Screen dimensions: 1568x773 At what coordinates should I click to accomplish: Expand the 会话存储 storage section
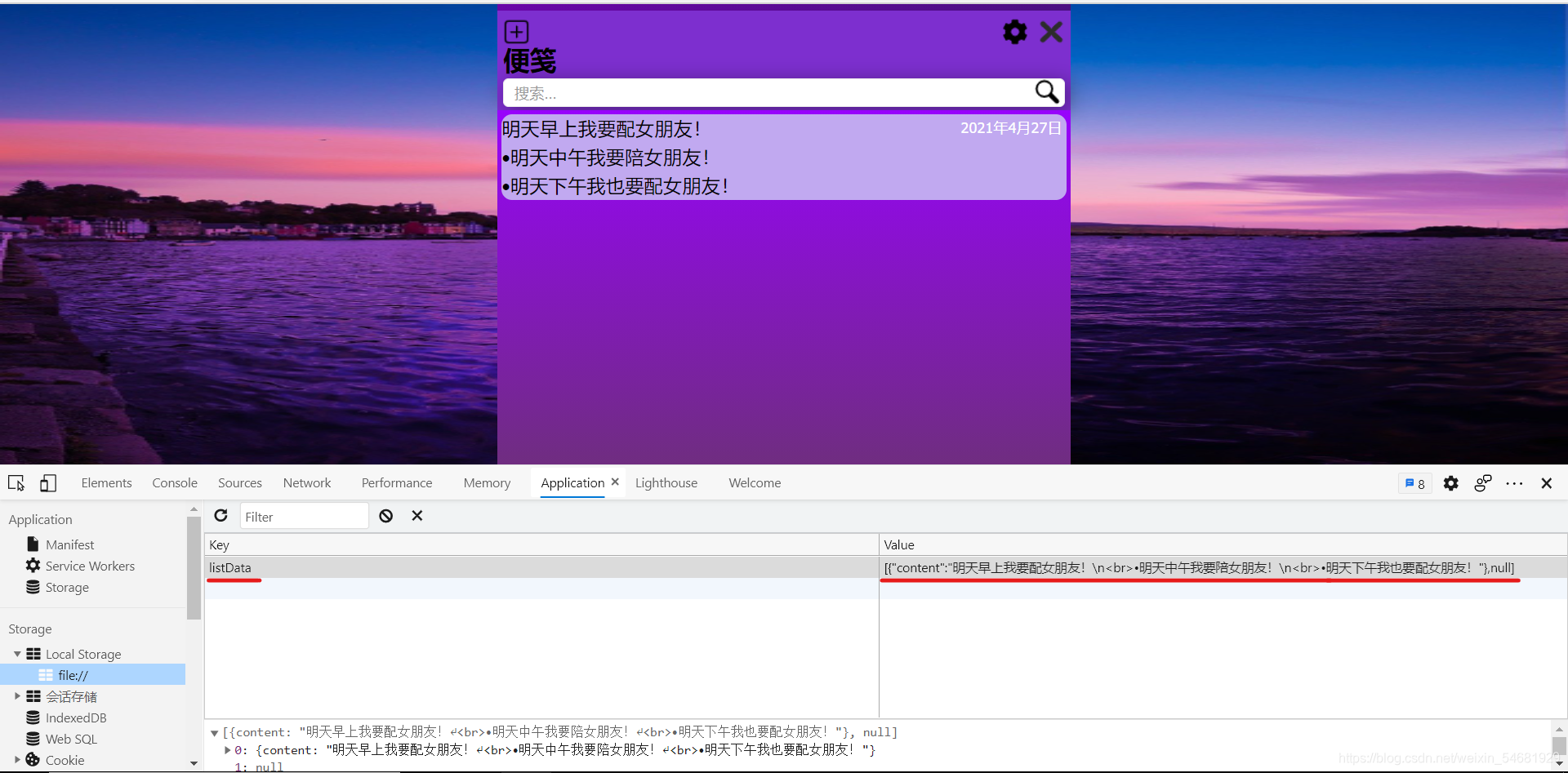coord(17,696)
